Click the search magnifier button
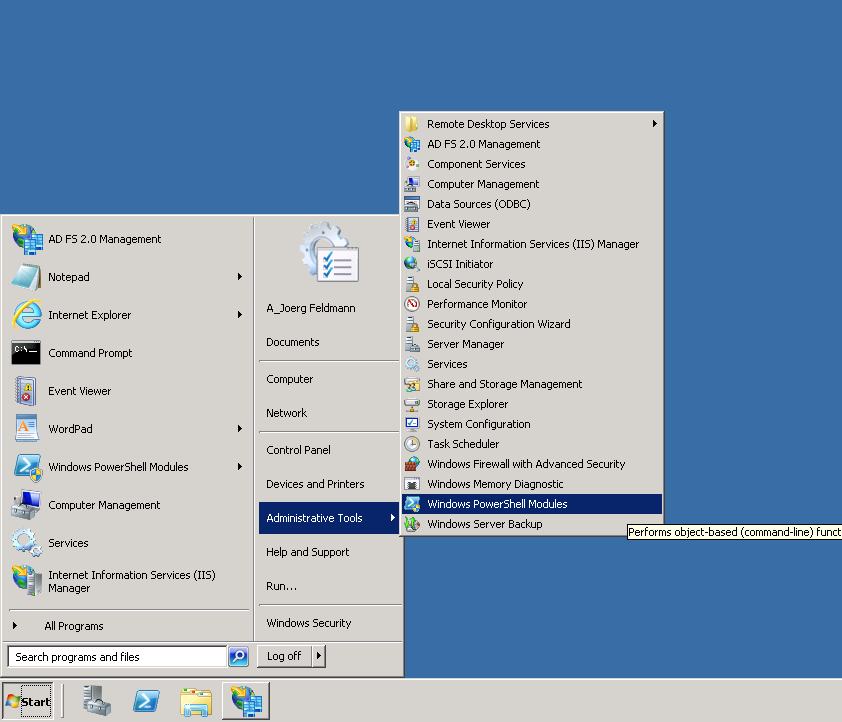The image size is (842, 722). [x=238, y=657]
